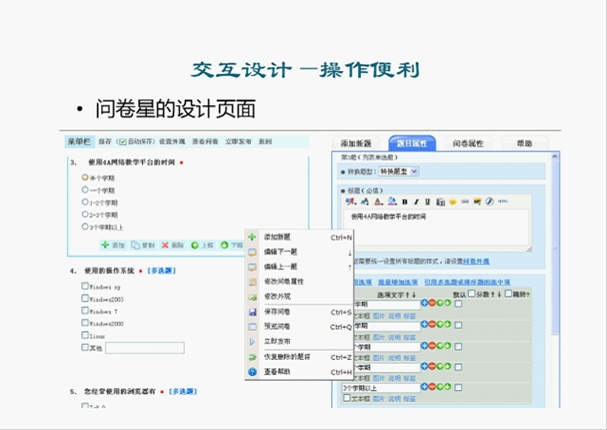Click the last green arrow icon in 3个学期以上 row

pyautogui.click(x=447, y=386)
